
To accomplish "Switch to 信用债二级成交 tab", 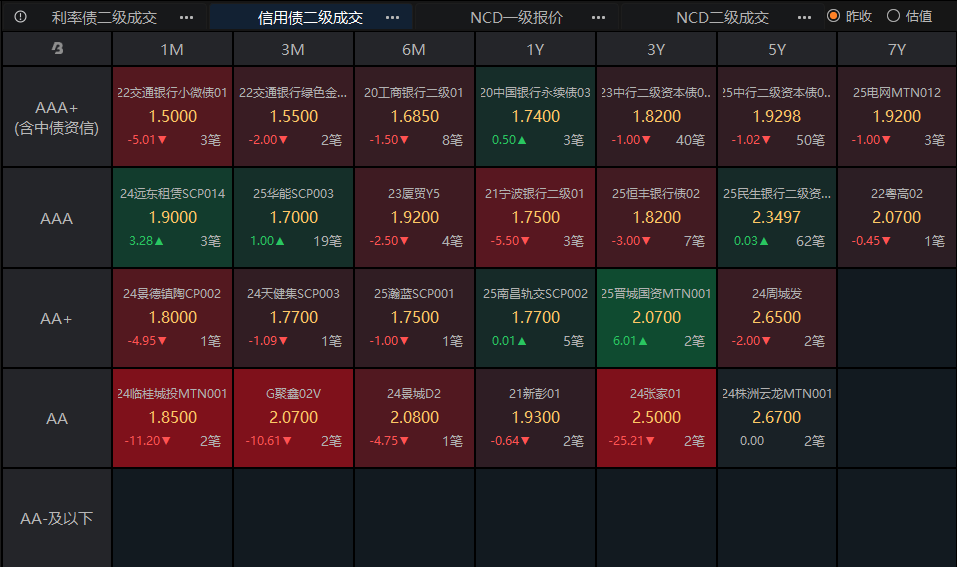I will [310, 17].
